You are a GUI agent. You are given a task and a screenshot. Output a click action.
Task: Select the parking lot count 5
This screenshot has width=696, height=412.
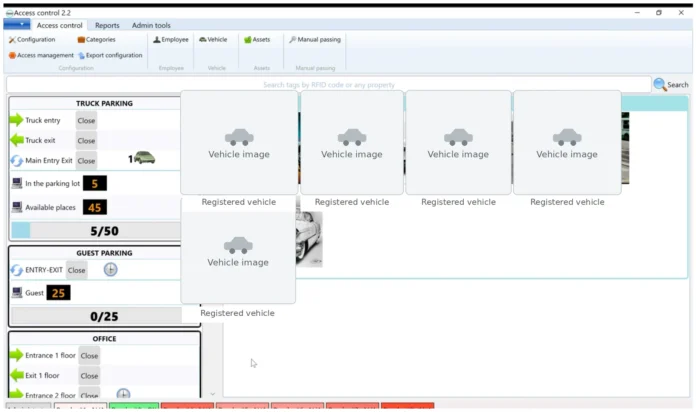(x=95, y=183)
